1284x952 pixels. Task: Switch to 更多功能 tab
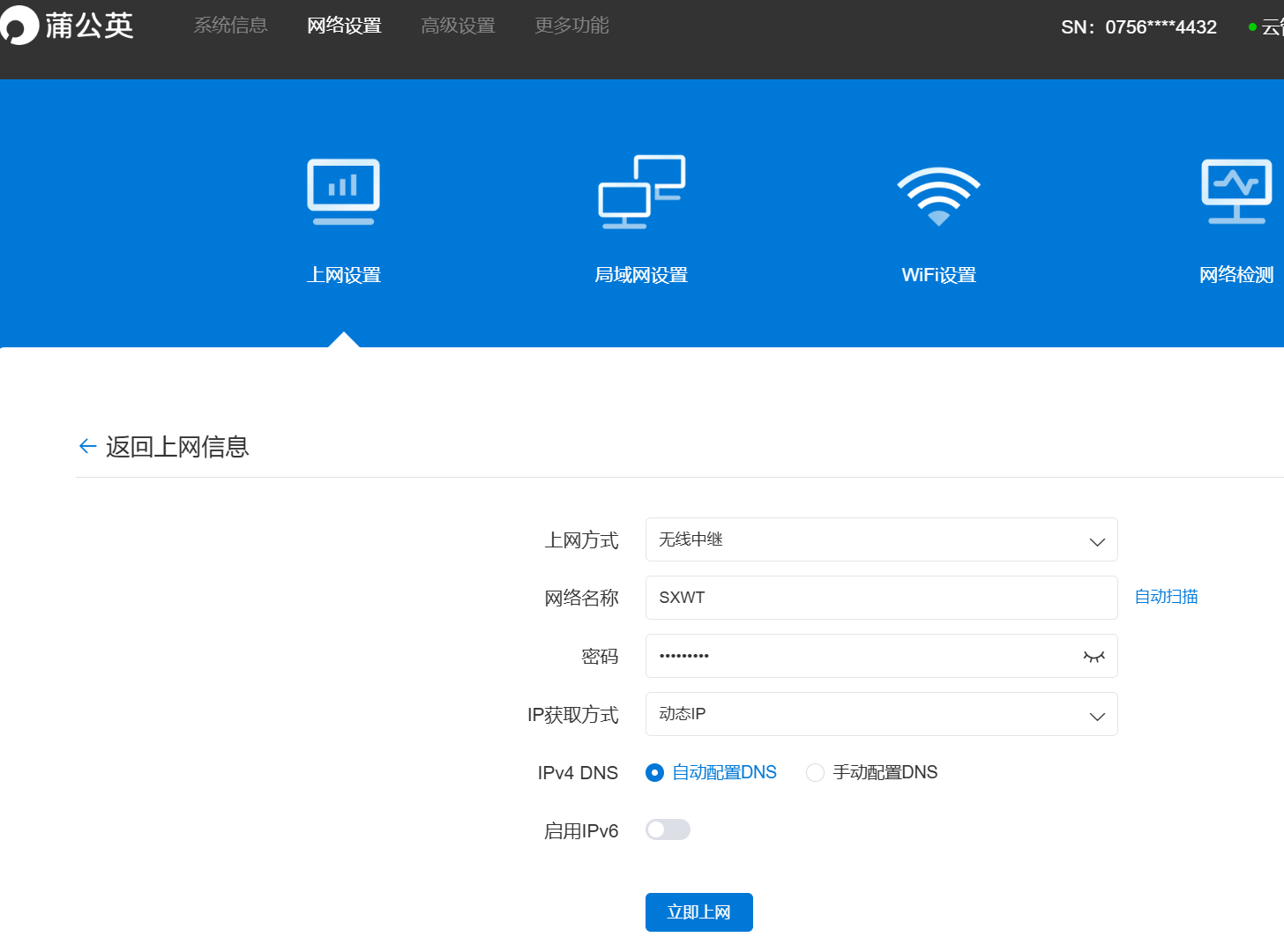click(571, 26)
